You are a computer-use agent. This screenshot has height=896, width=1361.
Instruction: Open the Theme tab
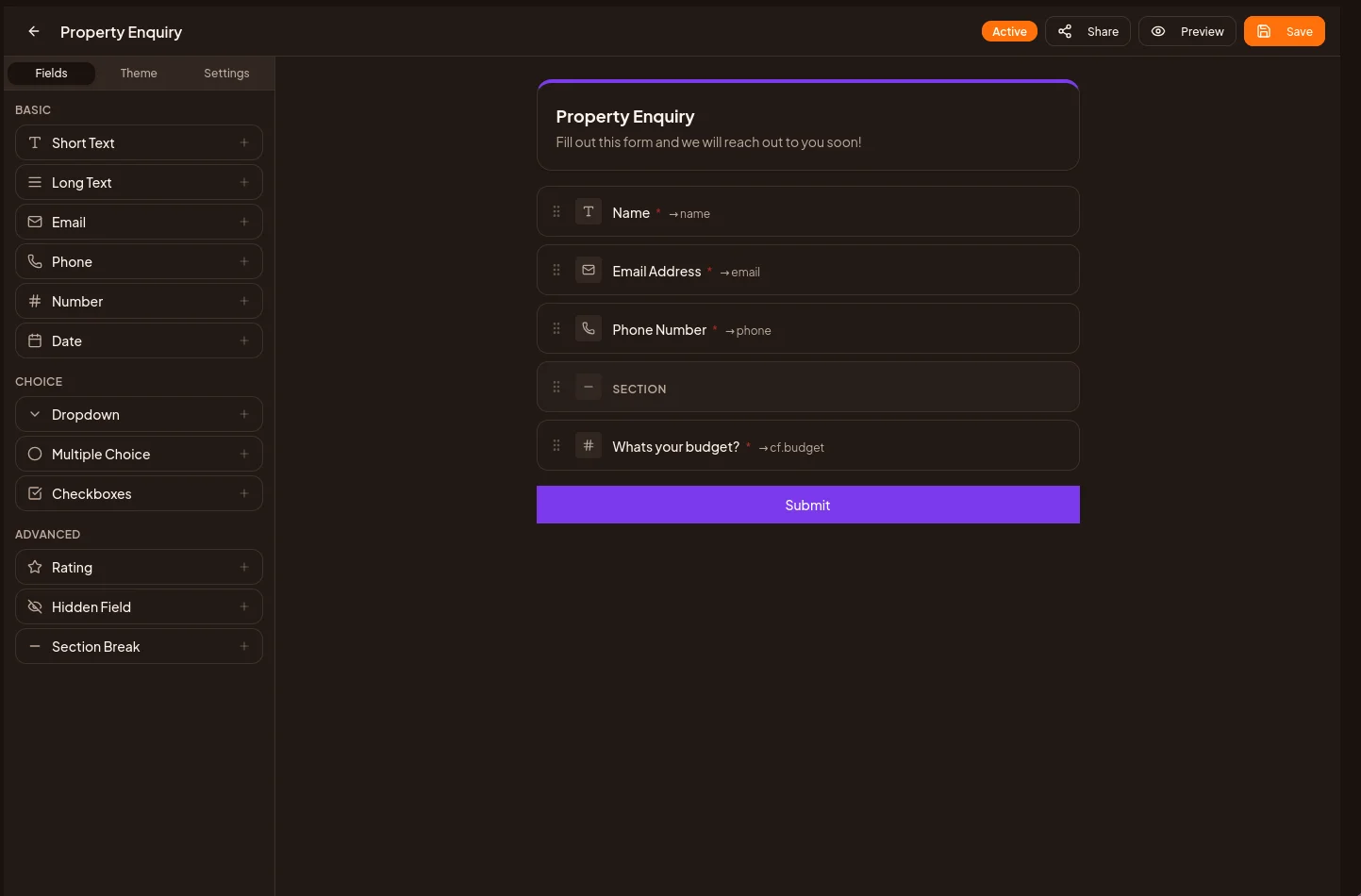[x=139, y=73]
